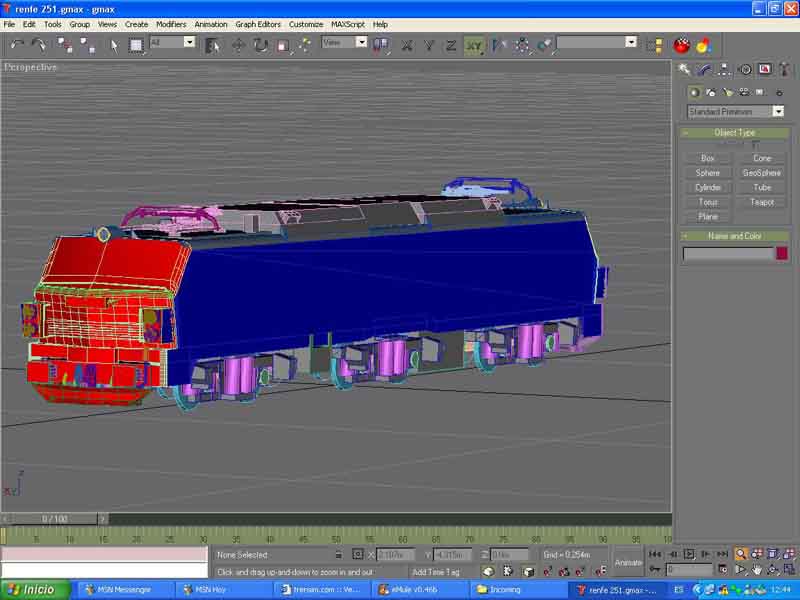
Task: Open the Graph Editors menu
Action: click(258, 24)
